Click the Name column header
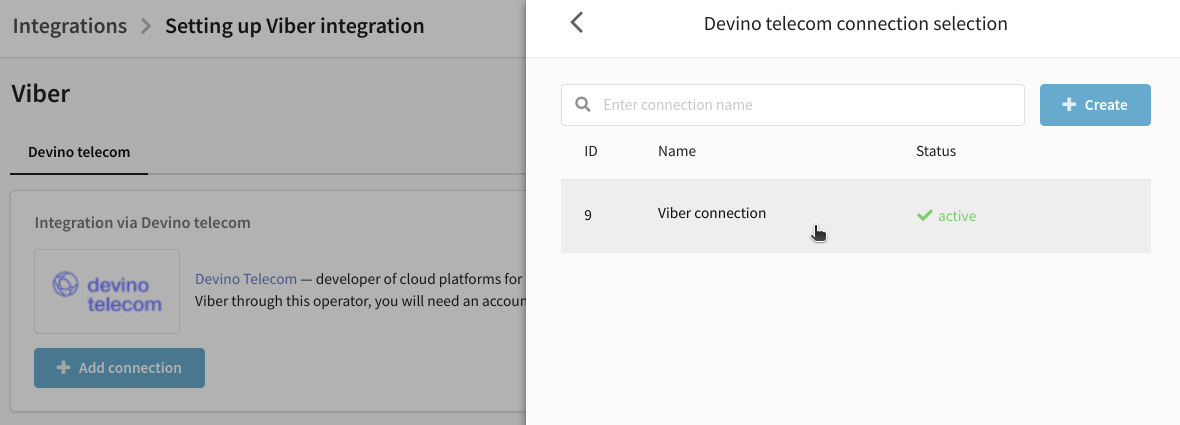The image size is (1180, 425). (x=677, y=151)
